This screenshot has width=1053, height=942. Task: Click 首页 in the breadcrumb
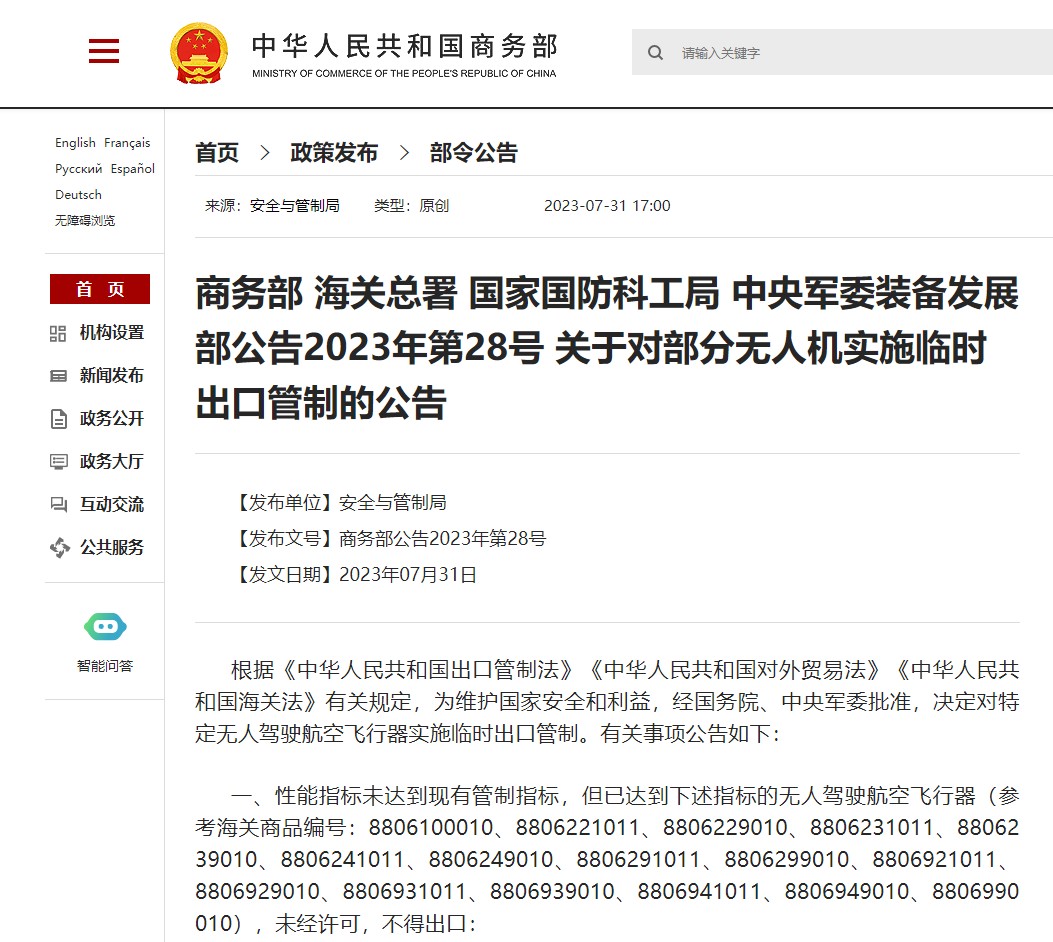coord(217,153)
